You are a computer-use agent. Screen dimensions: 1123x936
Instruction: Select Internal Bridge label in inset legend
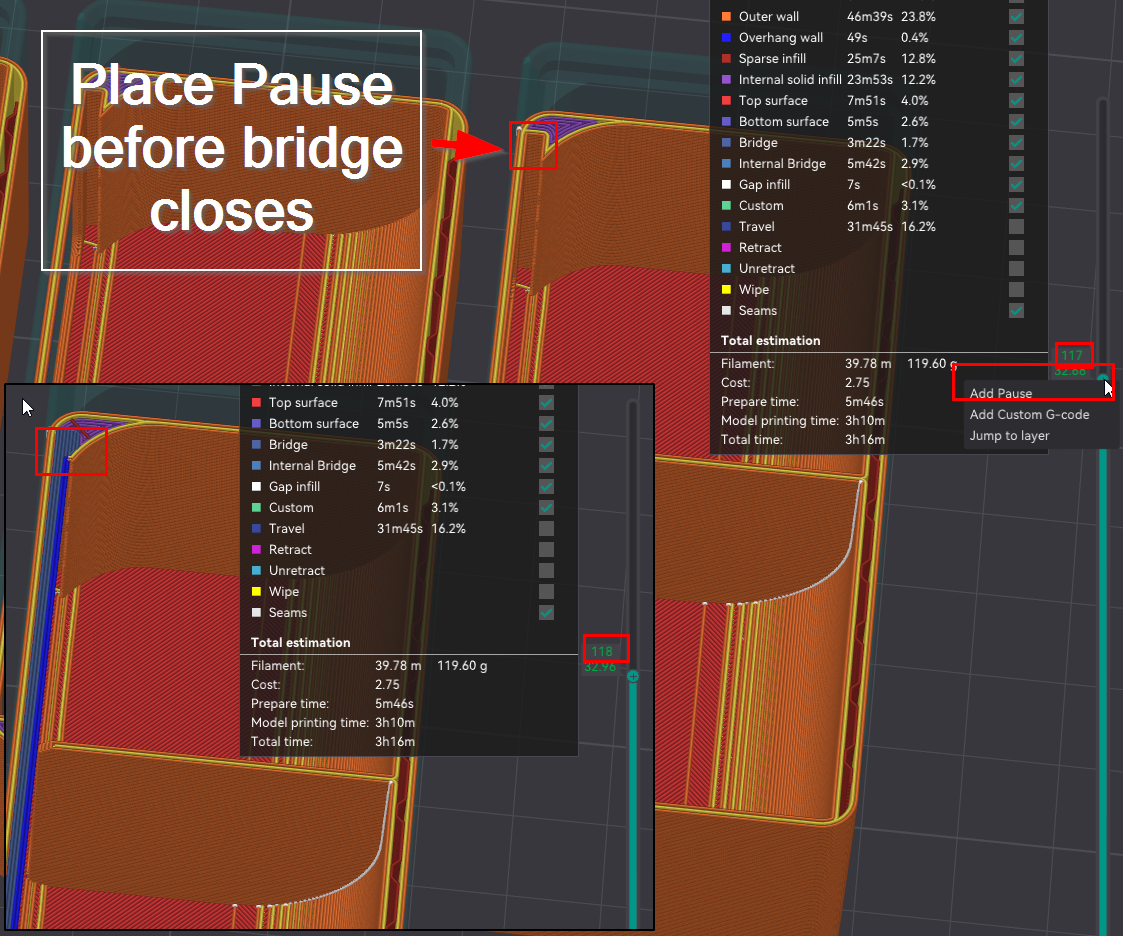tap(312, 465)
